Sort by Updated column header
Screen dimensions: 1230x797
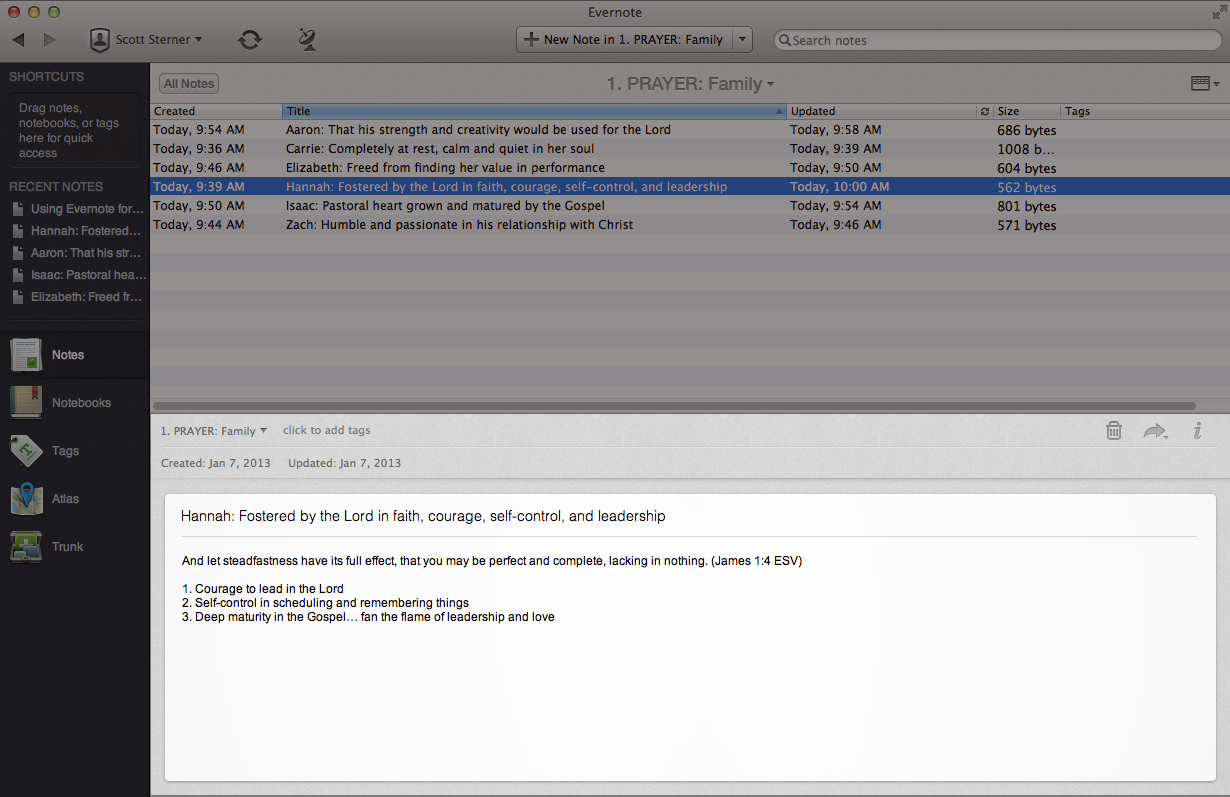[882, 111]
